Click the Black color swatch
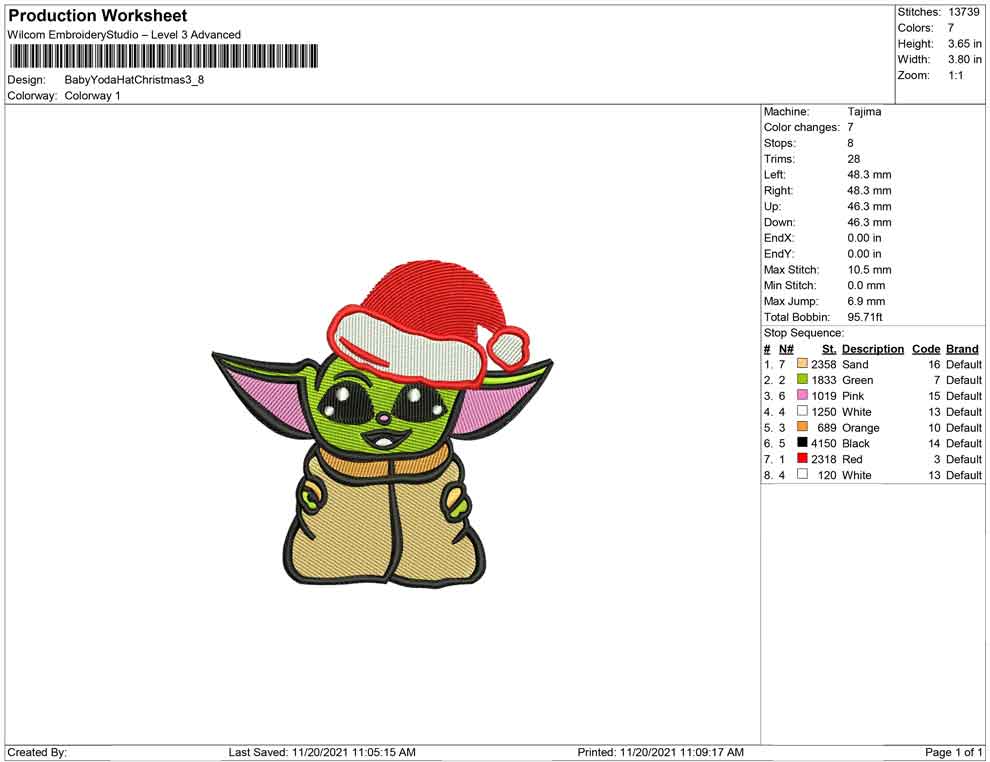The height and width of the screenshot is (762, 990). click(802, 443)
